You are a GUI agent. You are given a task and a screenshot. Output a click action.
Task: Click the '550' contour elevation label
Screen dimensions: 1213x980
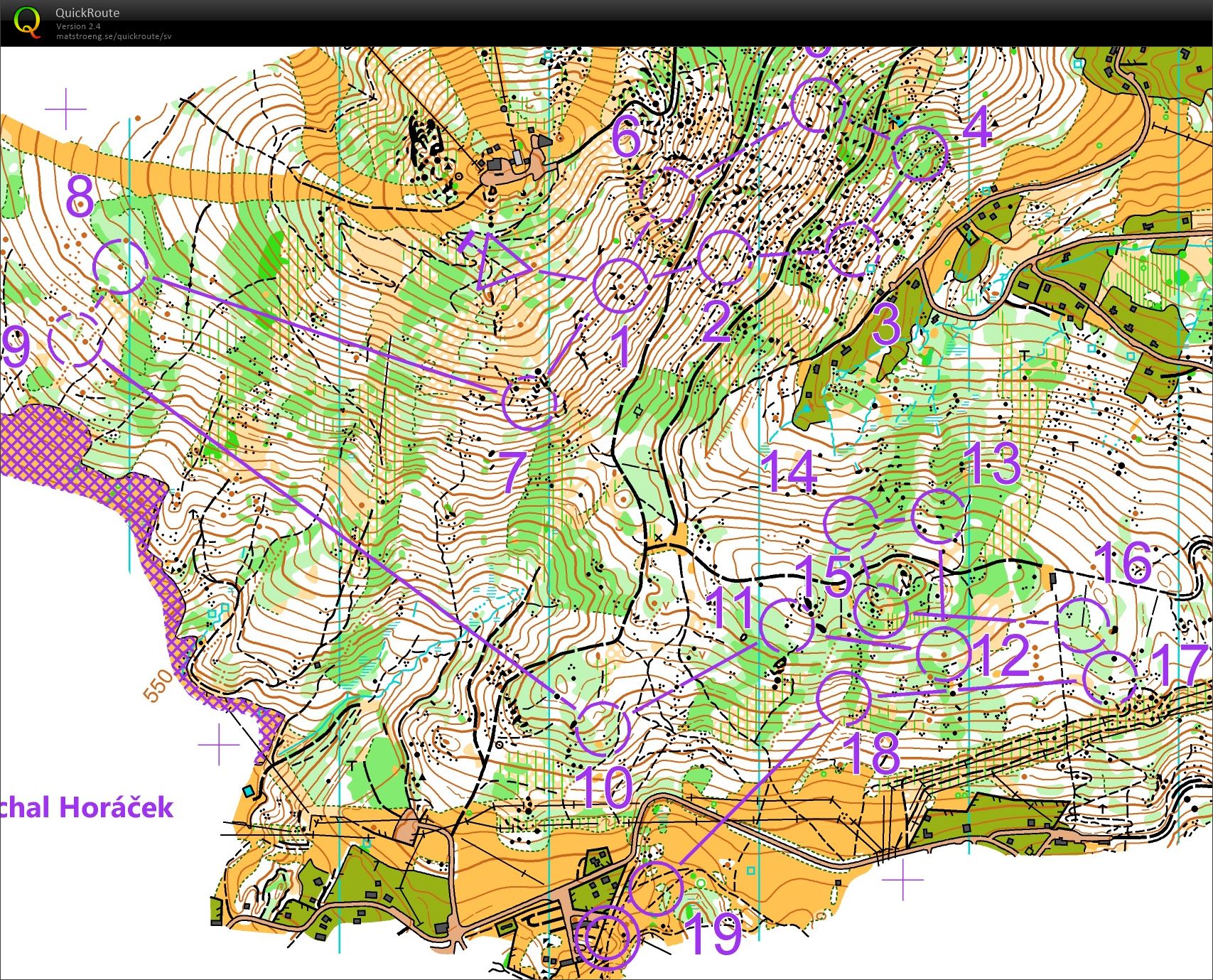[x=158, y=685]
